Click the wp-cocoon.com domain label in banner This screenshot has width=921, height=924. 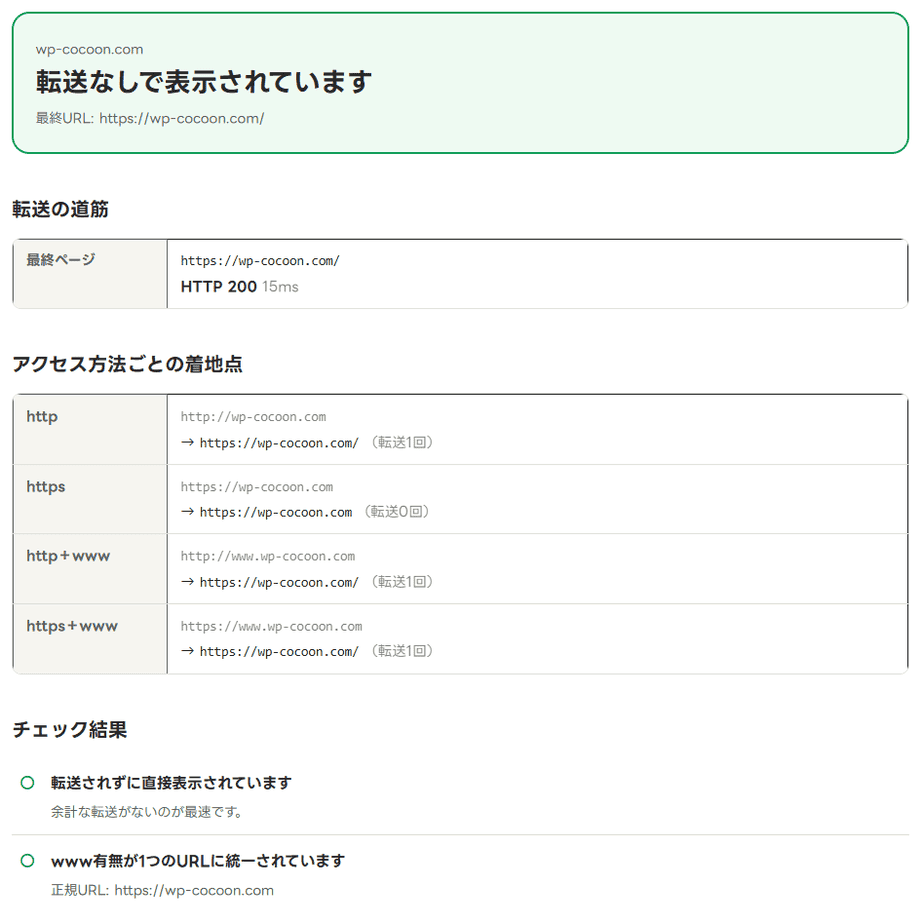click(90, 50)
